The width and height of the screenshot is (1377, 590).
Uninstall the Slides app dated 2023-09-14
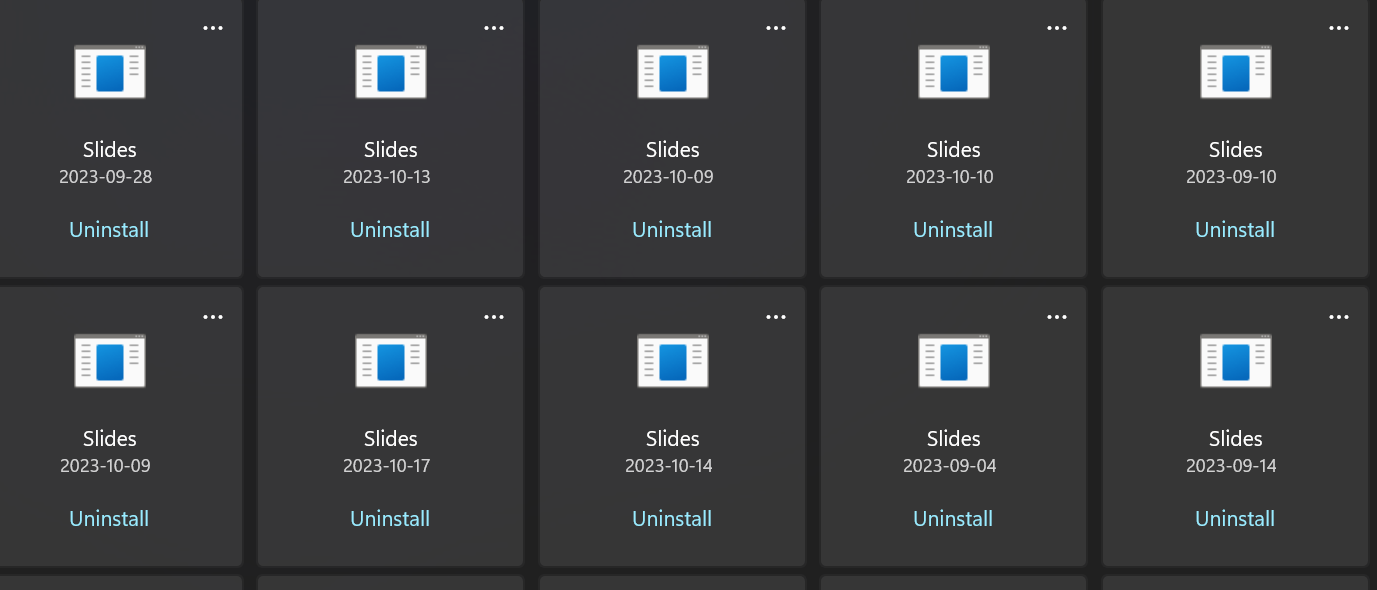[1235, 519]
